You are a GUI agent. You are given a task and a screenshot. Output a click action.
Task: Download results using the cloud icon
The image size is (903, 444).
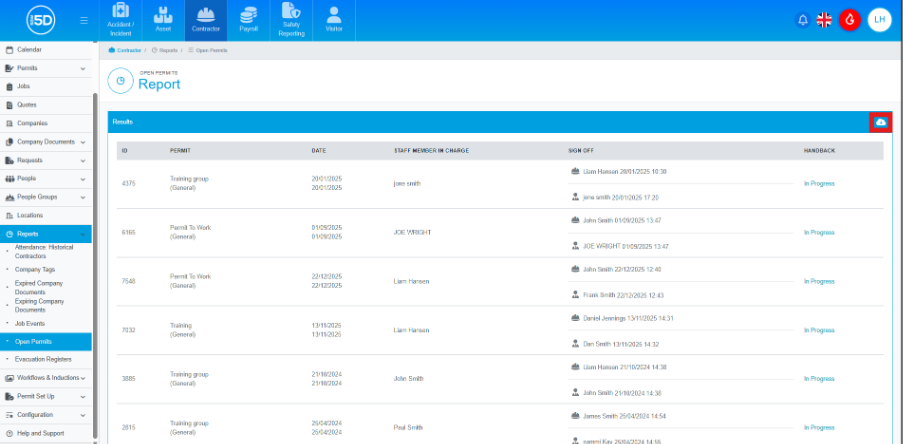[881, 122]
